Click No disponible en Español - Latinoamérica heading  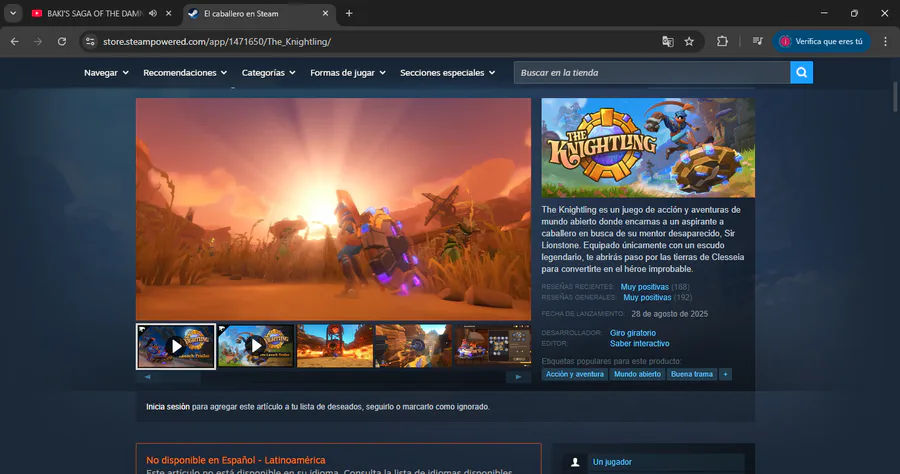235,460
